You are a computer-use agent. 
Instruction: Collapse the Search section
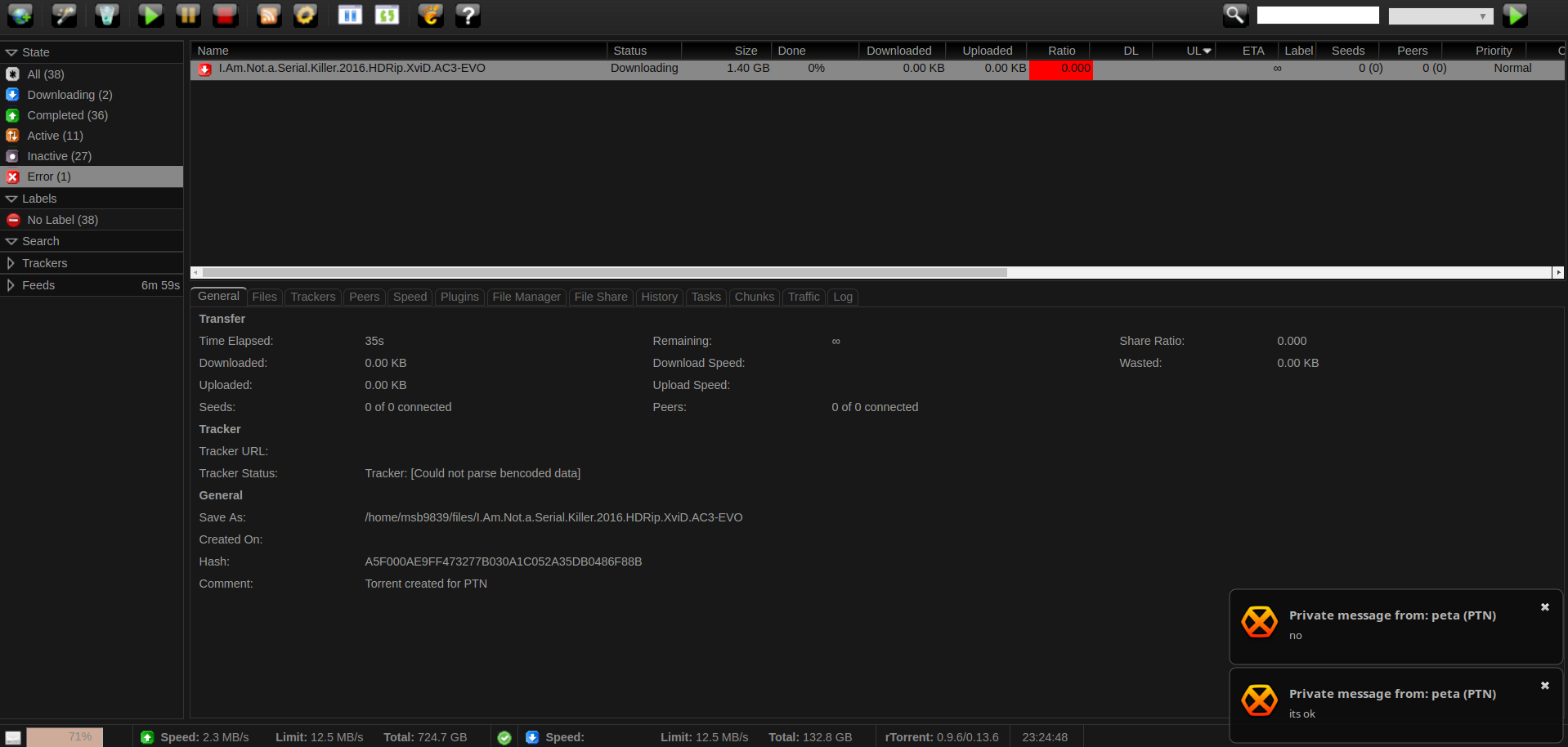[x=11, y=241]
